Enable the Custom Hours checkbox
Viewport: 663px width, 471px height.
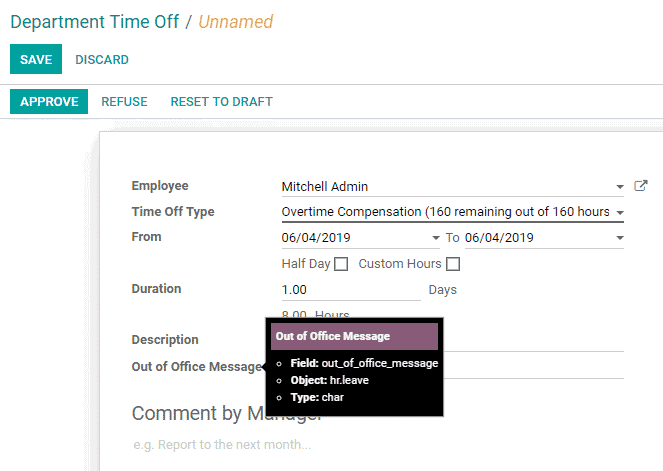click(453, 264)
